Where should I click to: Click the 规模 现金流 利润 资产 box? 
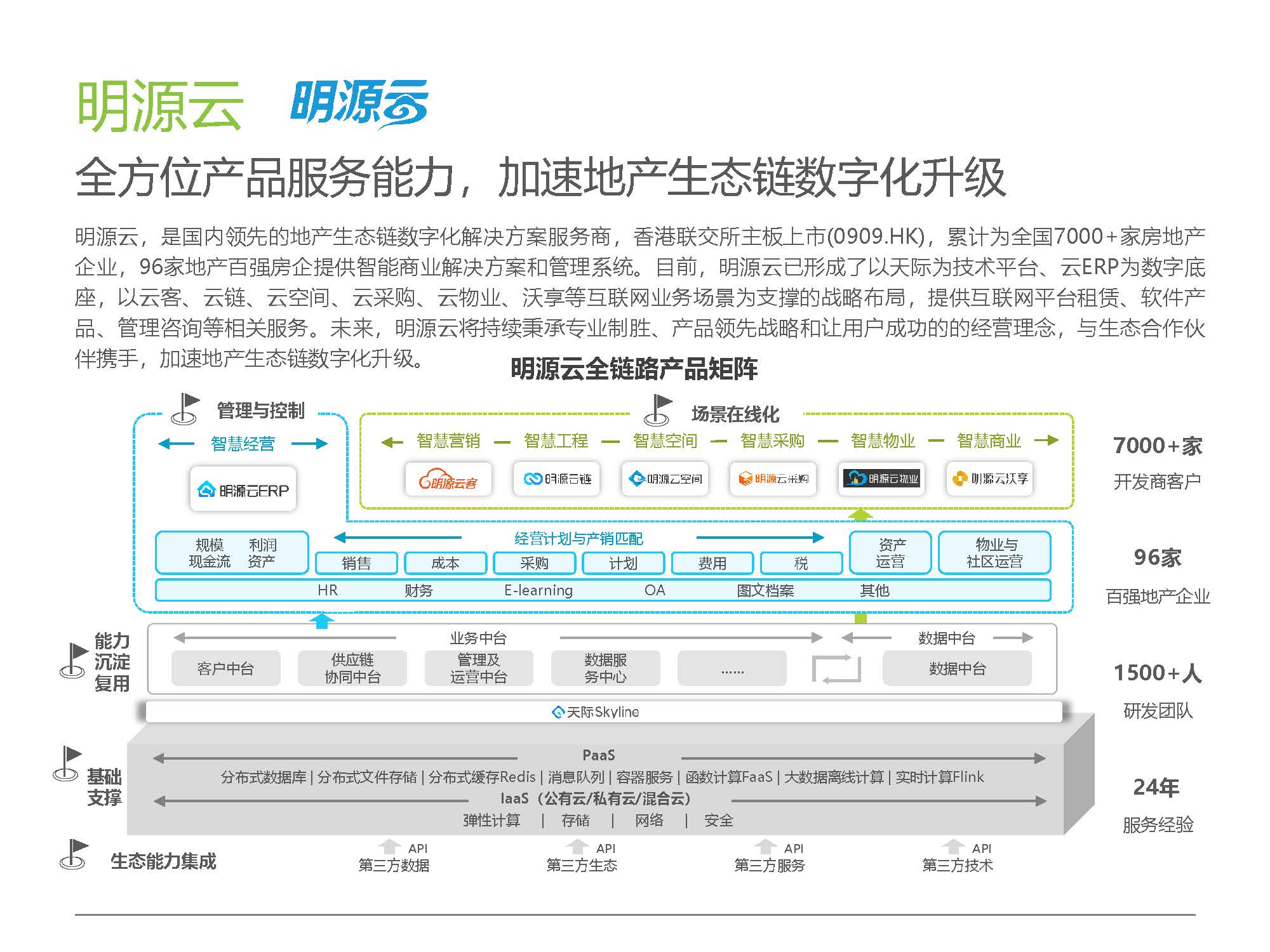[x=232, y=553]
